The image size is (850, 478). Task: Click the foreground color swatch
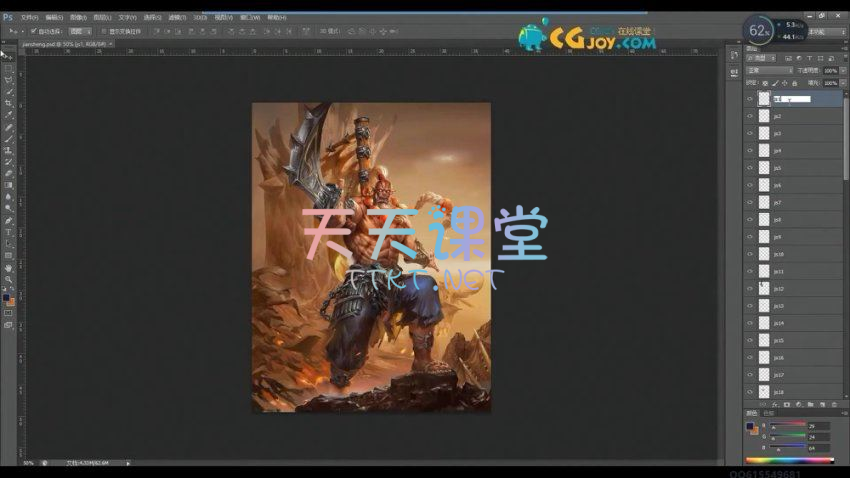click(x=6, y=297)
